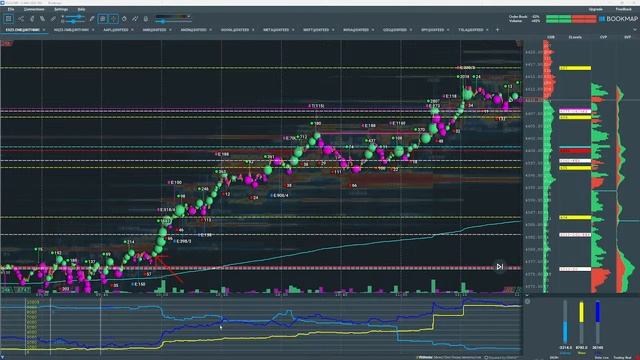Click the Feedback link

[x=623, y=9]
